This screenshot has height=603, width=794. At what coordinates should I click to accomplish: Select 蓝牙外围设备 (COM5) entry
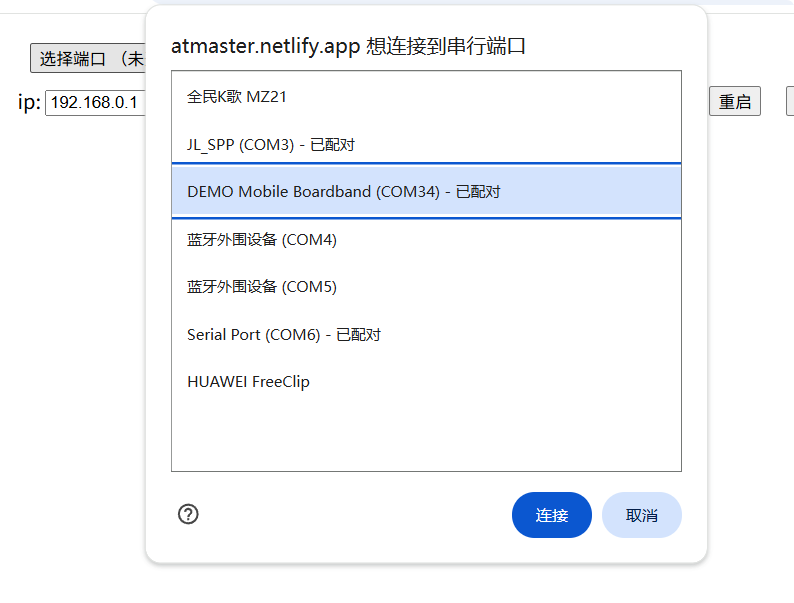point(426,287)
